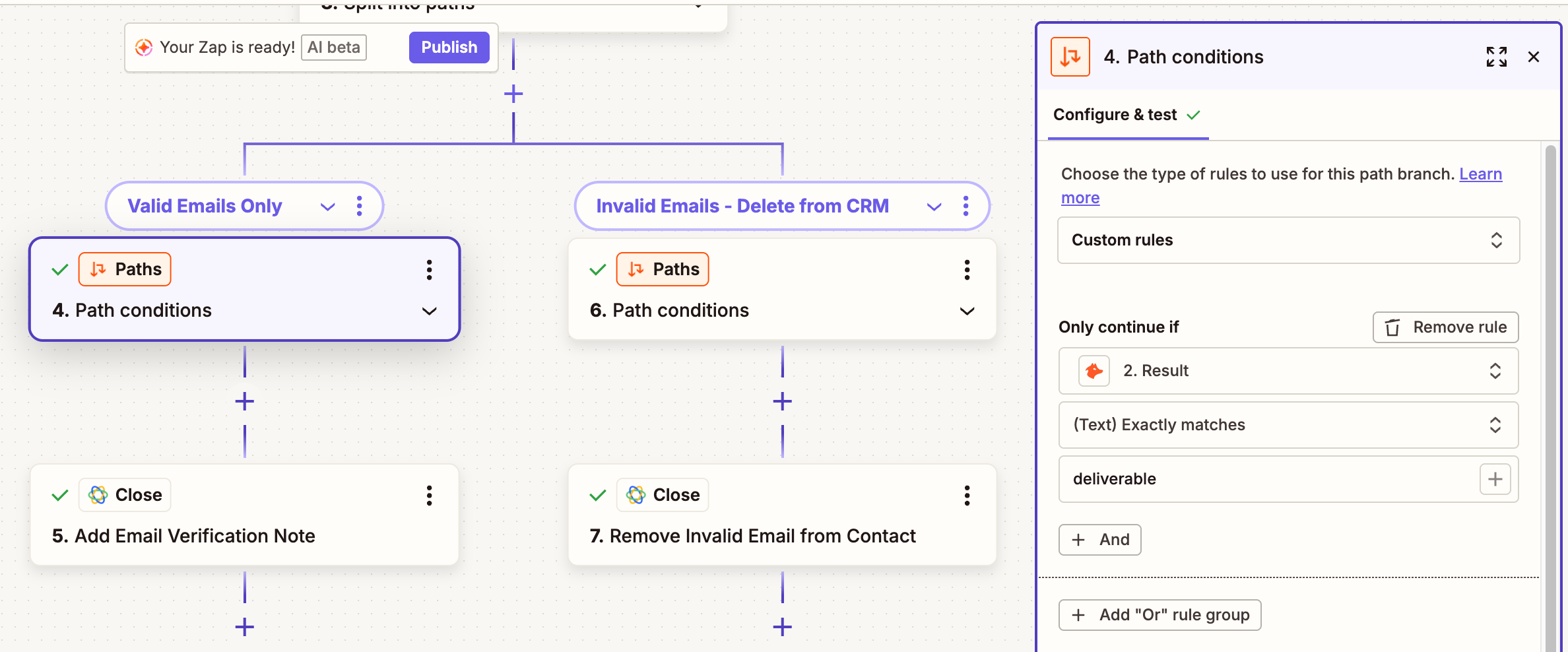Publish the Zap
This screenshot has height=652, width=1568.
449,48
